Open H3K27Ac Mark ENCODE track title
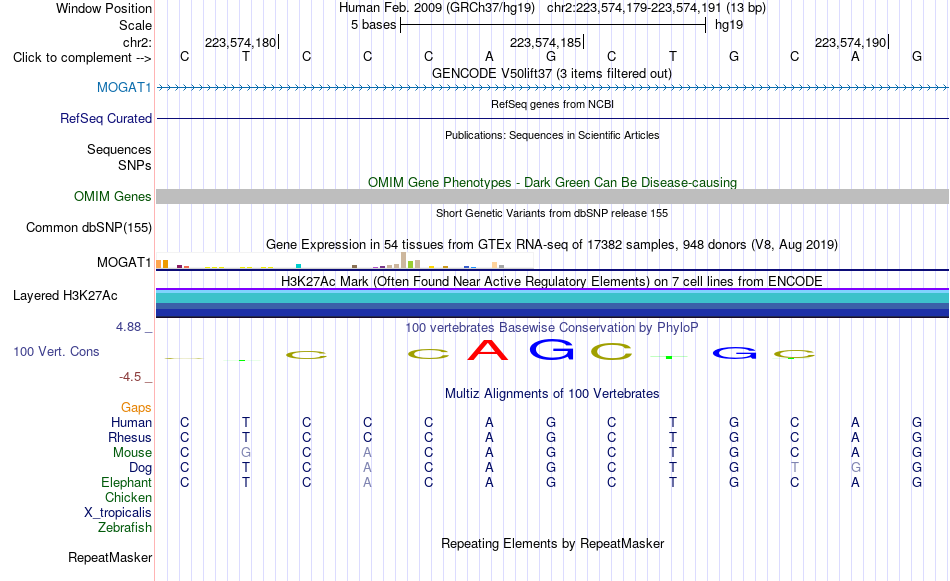950x581 pixels. tap(552, 281)
